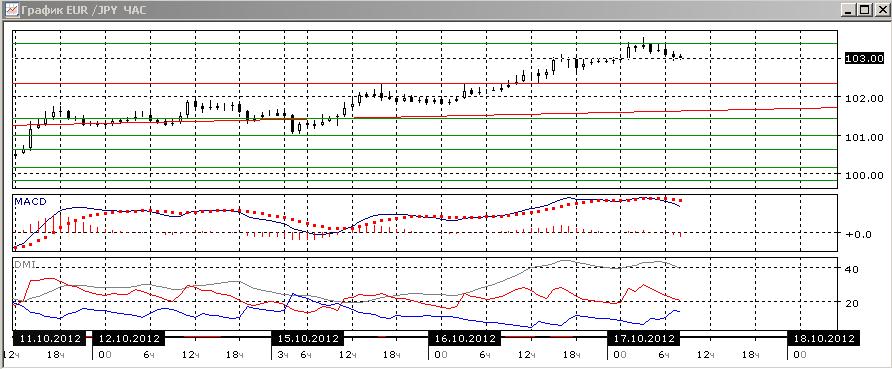Select the 12.10.2012 date marker

[128, 338]
